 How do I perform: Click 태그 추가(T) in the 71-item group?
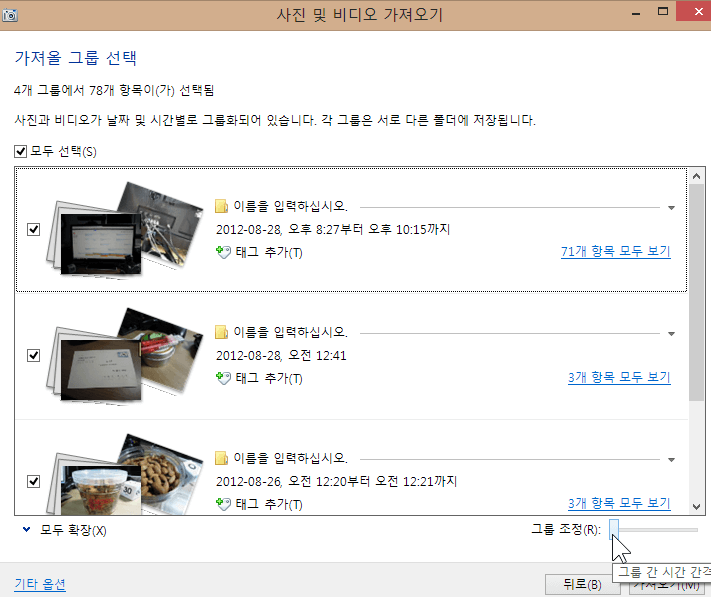[x=269, y=252]
